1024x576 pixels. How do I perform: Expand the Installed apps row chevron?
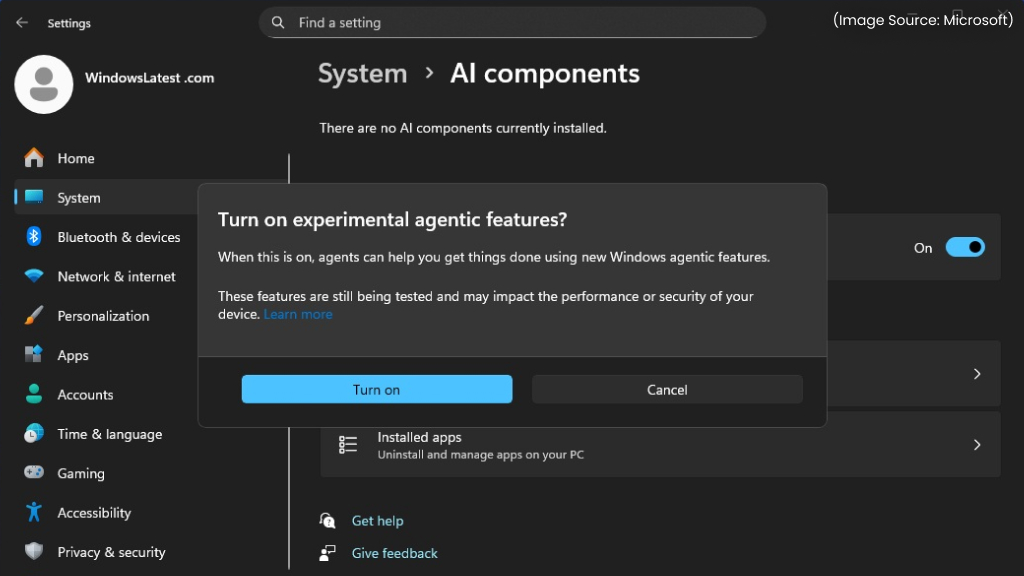point(977,444)
